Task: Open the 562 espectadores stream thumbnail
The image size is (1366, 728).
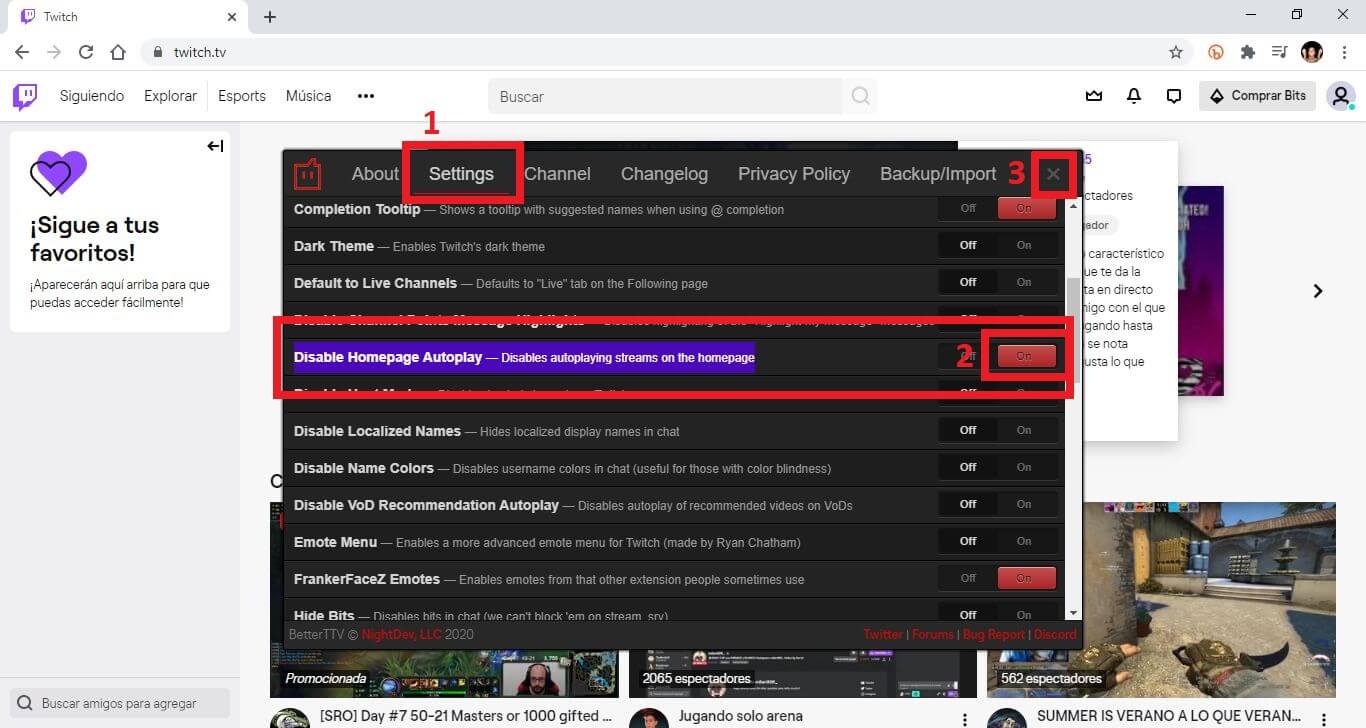Action: tap(1161, 600)
